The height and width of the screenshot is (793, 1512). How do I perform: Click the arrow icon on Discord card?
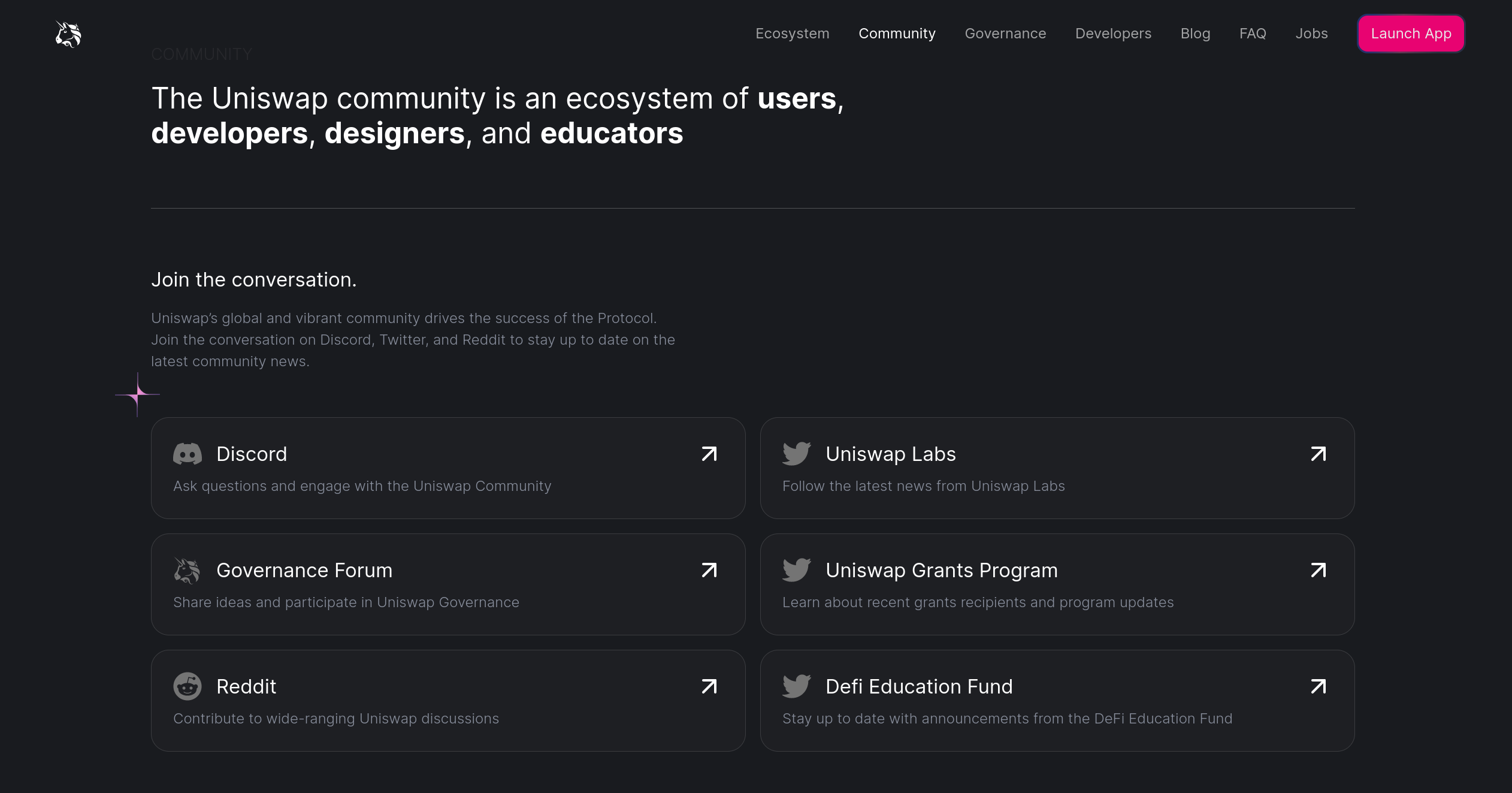coord(709,454)
